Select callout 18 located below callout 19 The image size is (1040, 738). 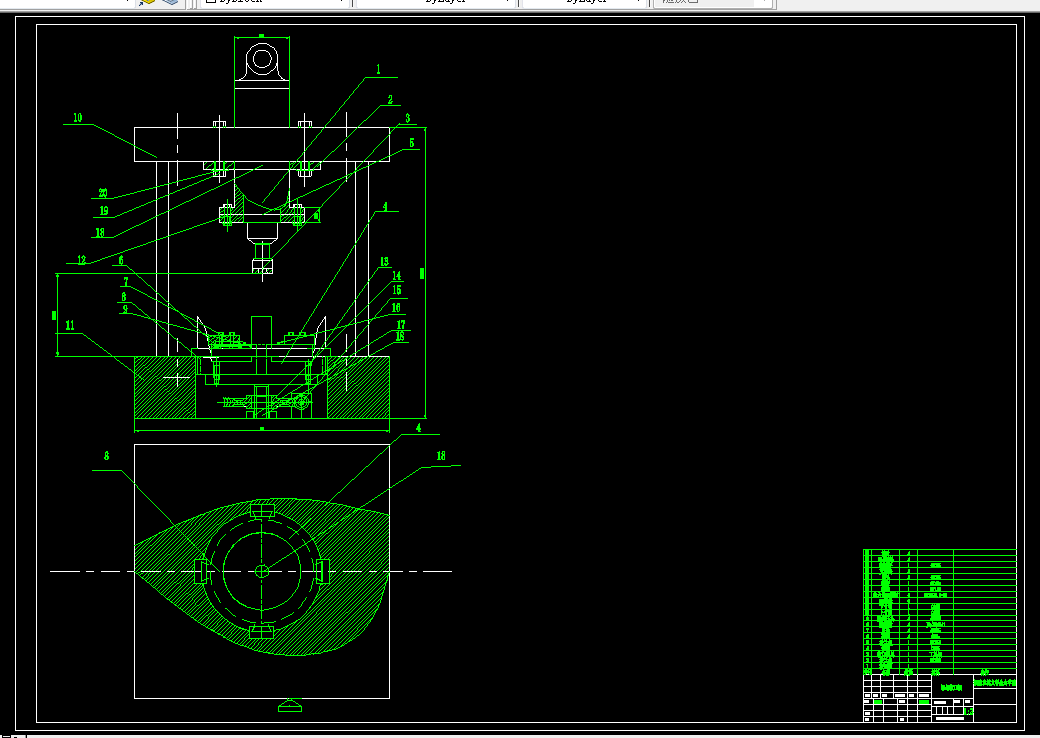tap(100, 232)
